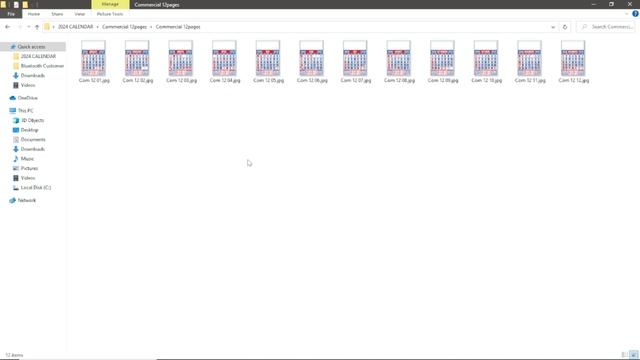This screenshot has width=640, height=360.
Task: Click New folder quick access toolbar icon
Action: pyautogui.click(x=25, y=4)
